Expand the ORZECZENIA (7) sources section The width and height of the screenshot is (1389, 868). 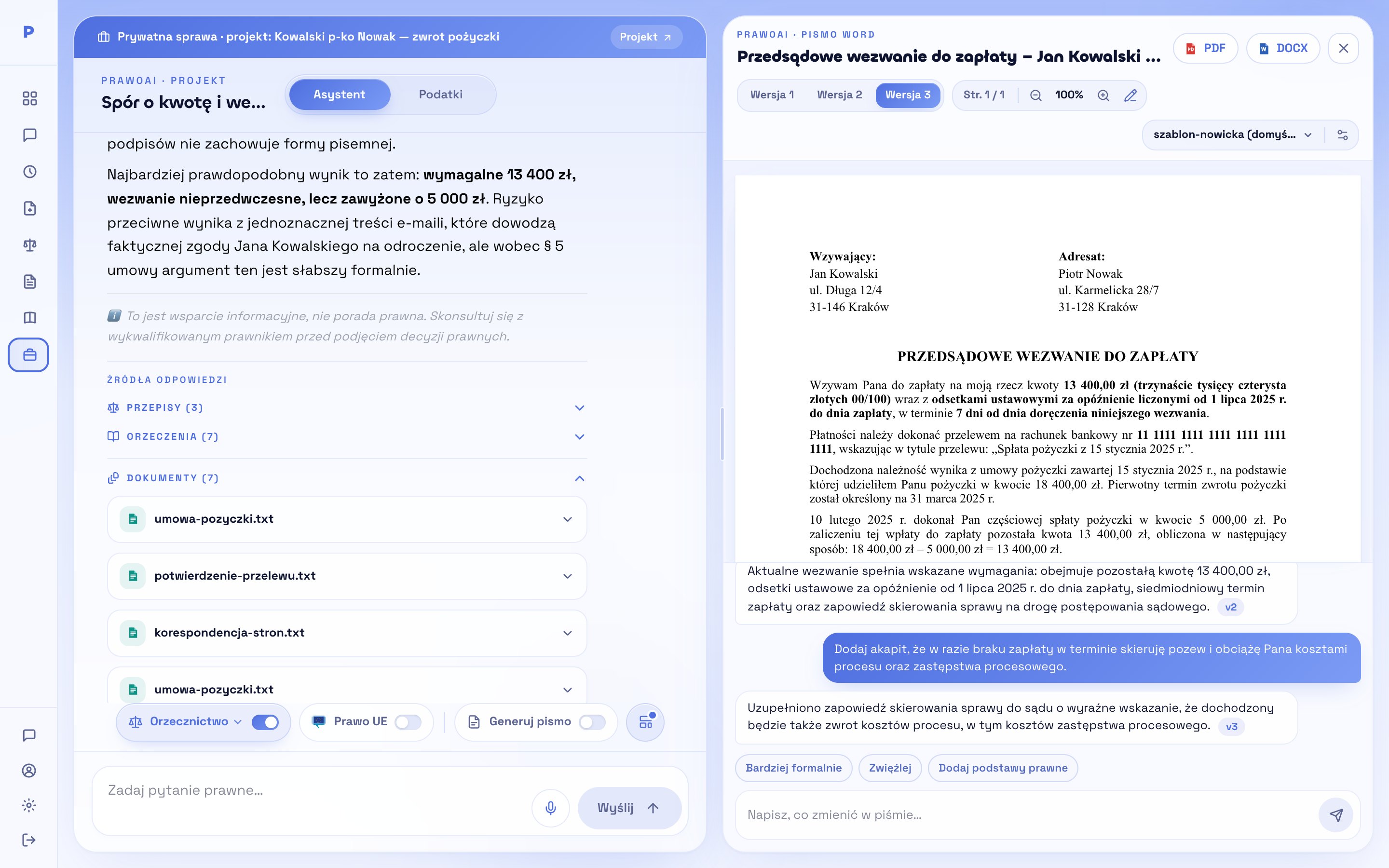(x=347, y=436)
